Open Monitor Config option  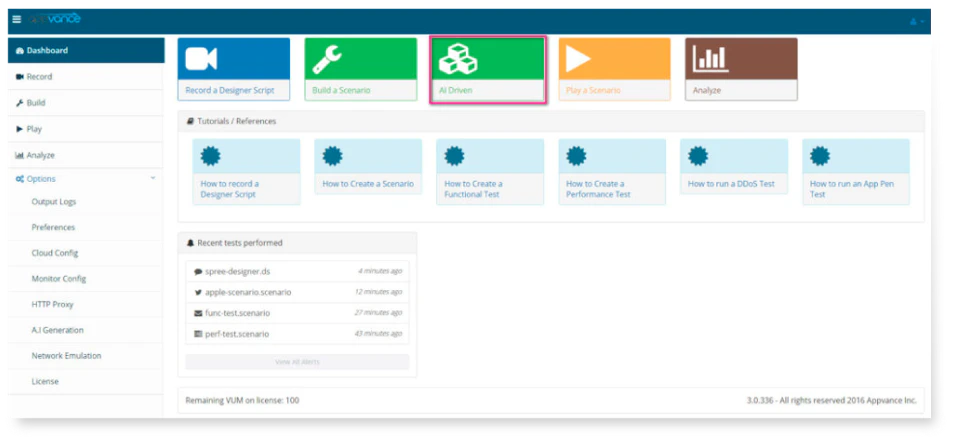tap(59, 279)
